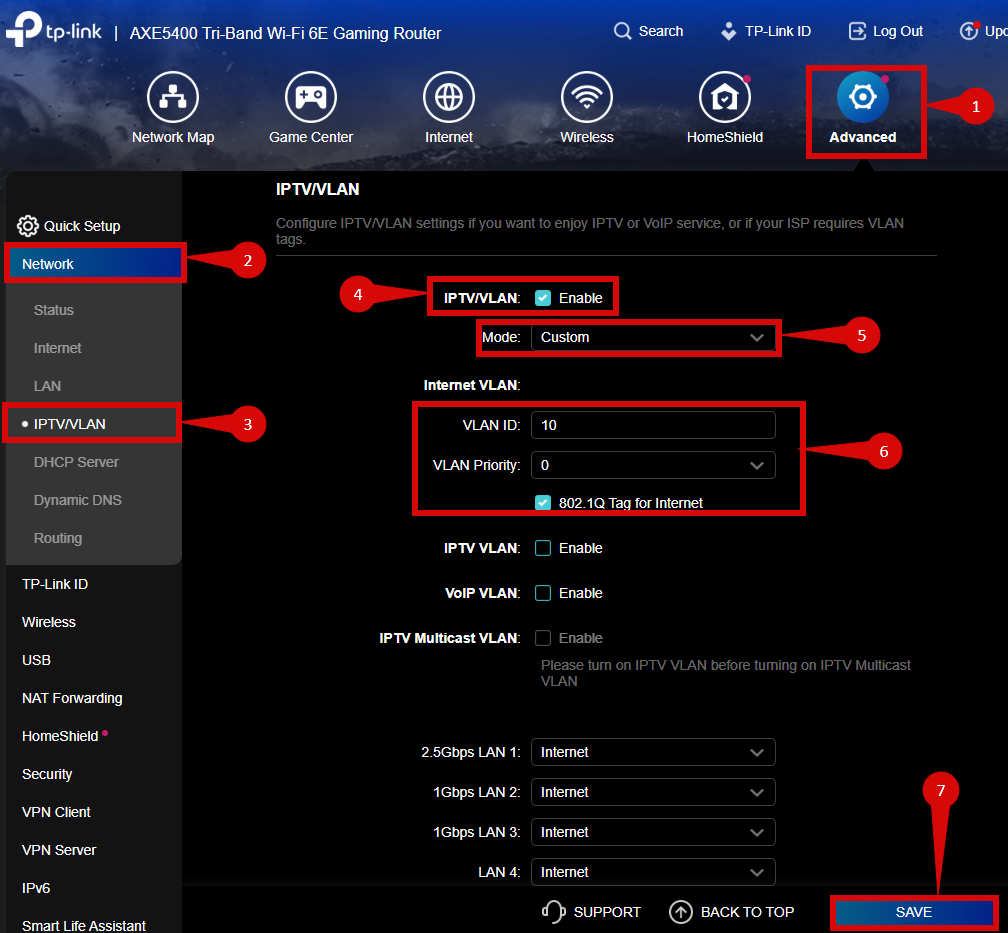Open DHCP Server sidebar item

(x=76, y=462)
